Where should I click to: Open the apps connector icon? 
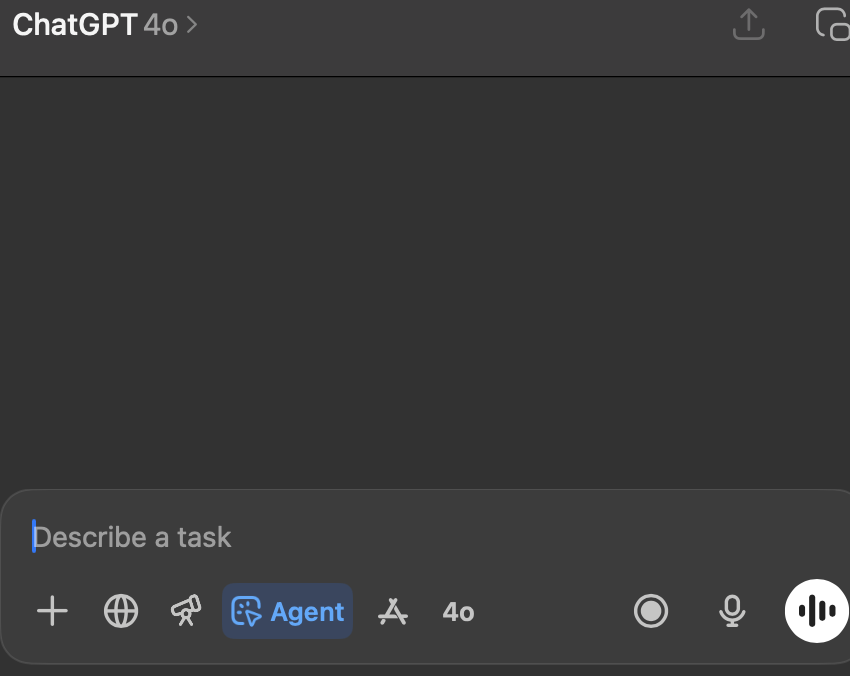click(393, 611)
